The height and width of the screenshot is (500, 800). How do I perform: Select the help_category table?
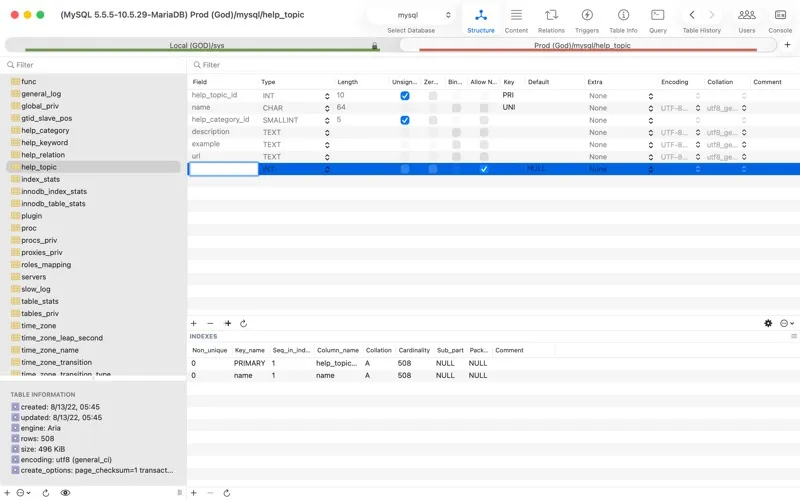(45, 131)
